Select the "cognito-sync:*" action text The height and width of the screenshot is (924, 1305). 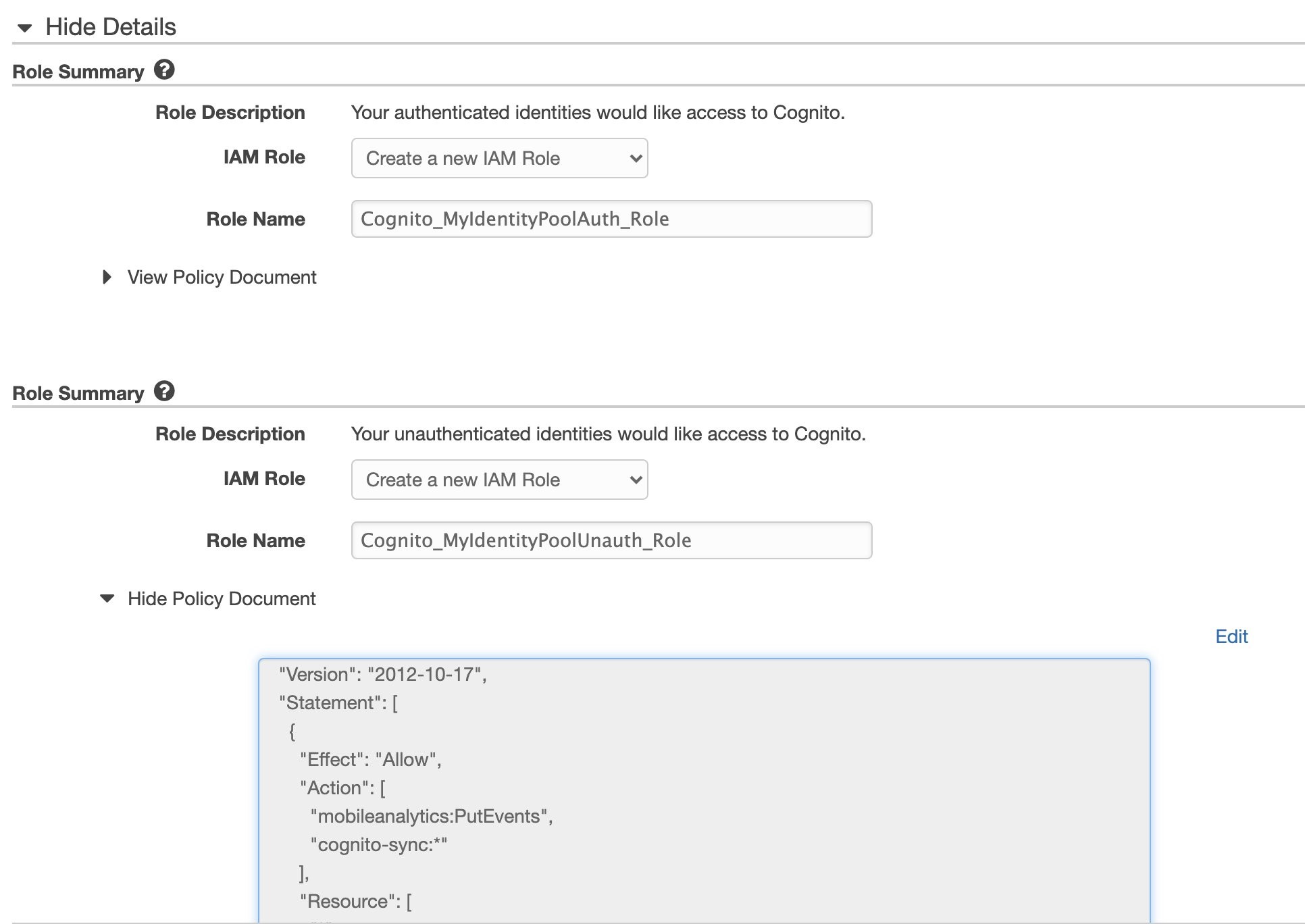(x=378, y=844)
